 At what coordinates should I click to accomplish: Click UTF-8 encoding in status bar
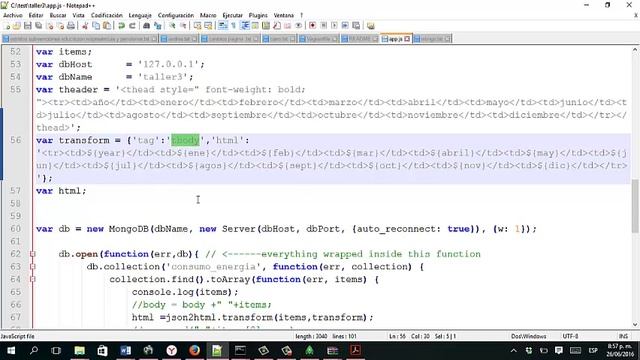570,336
